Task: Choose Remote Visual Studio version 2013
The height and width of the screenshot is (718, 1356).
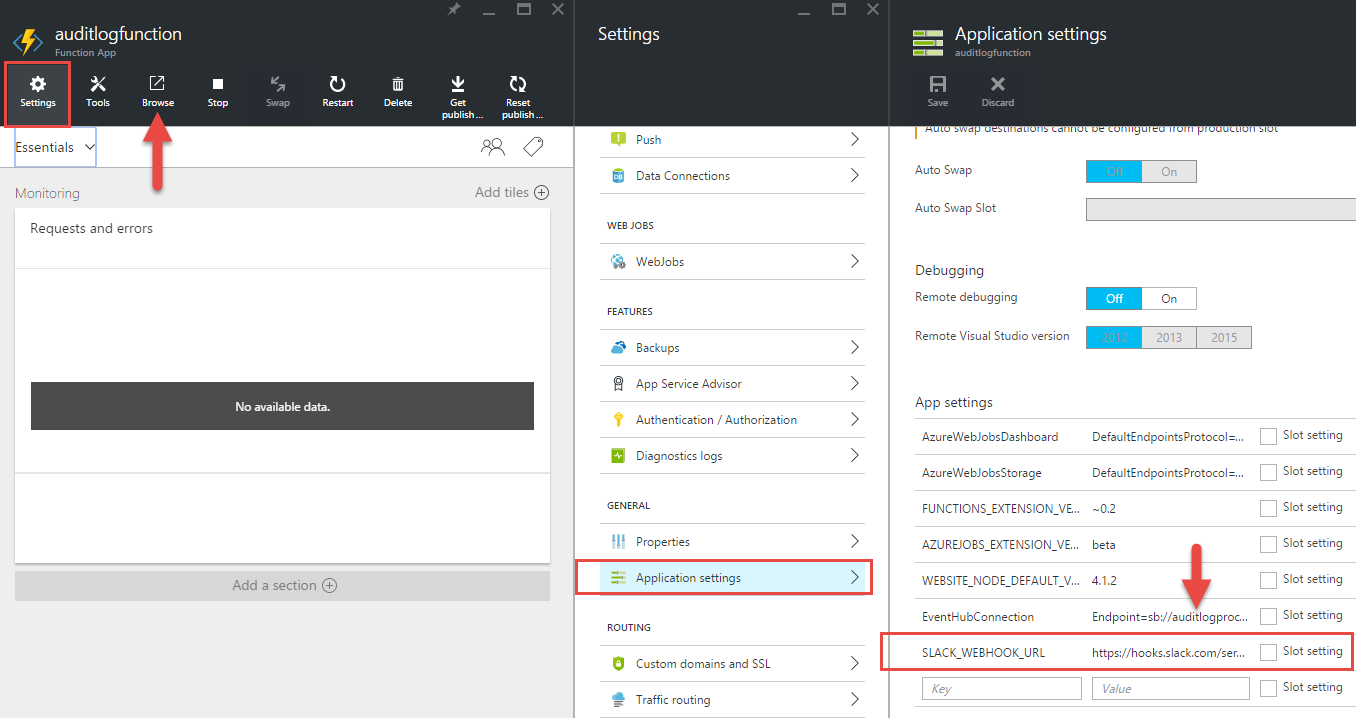Action: pos(1169,338)
